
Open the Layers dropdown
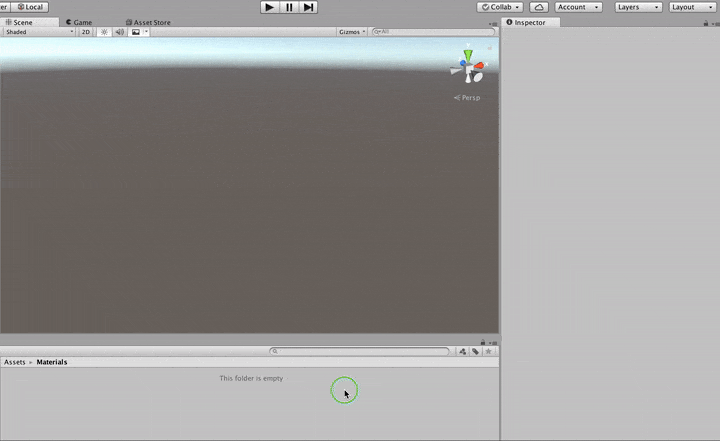(638, 7)
